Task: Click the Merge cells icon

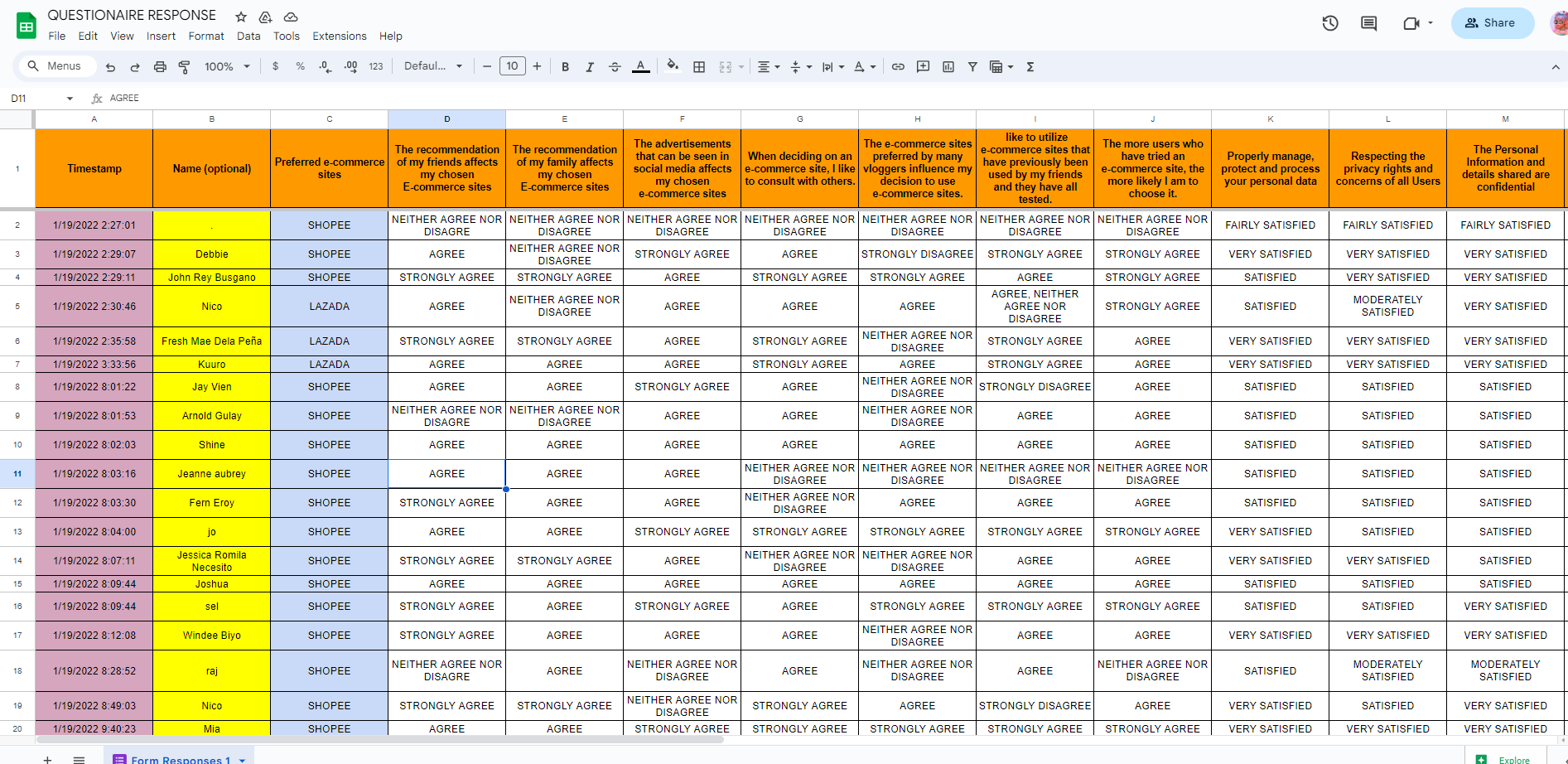Action: 726,67
